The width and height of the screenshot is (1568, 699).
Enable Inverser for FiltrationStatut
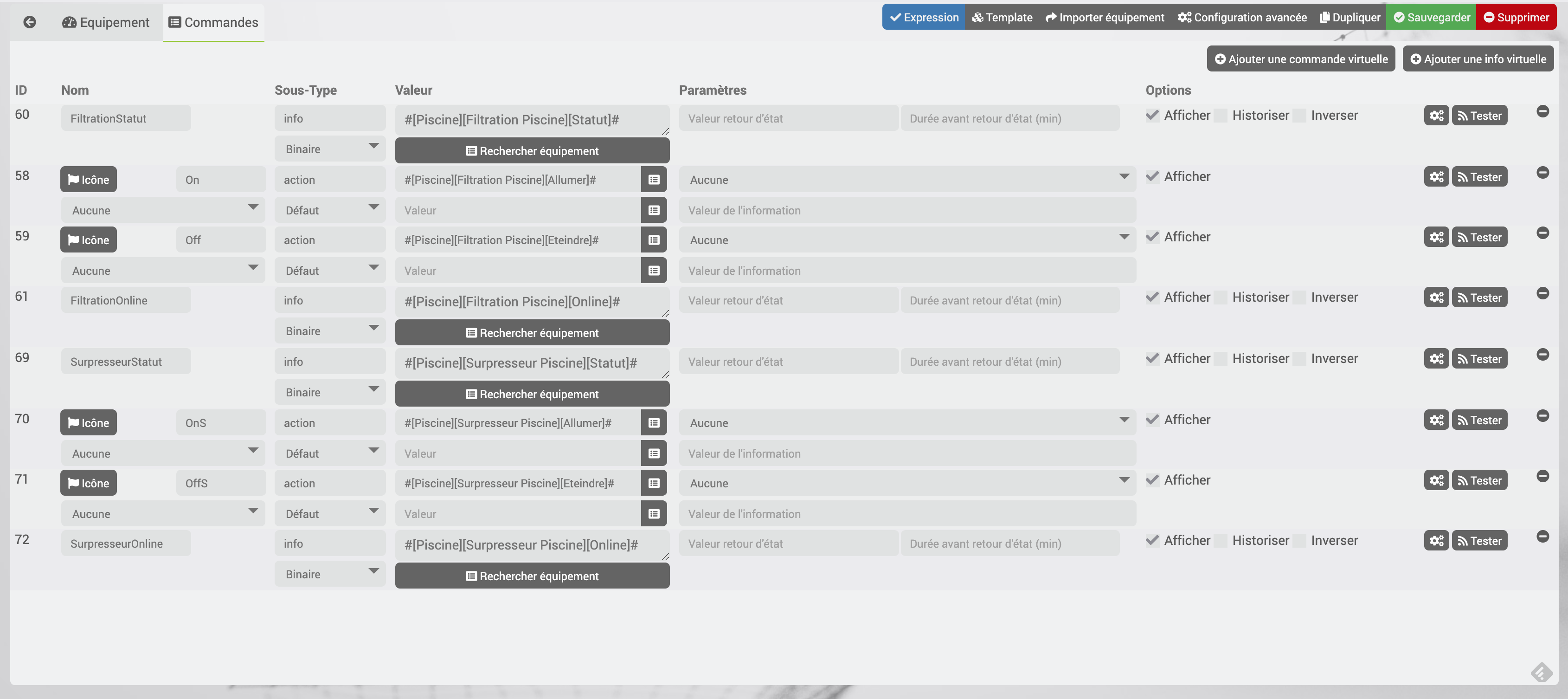click(1299, 115)
